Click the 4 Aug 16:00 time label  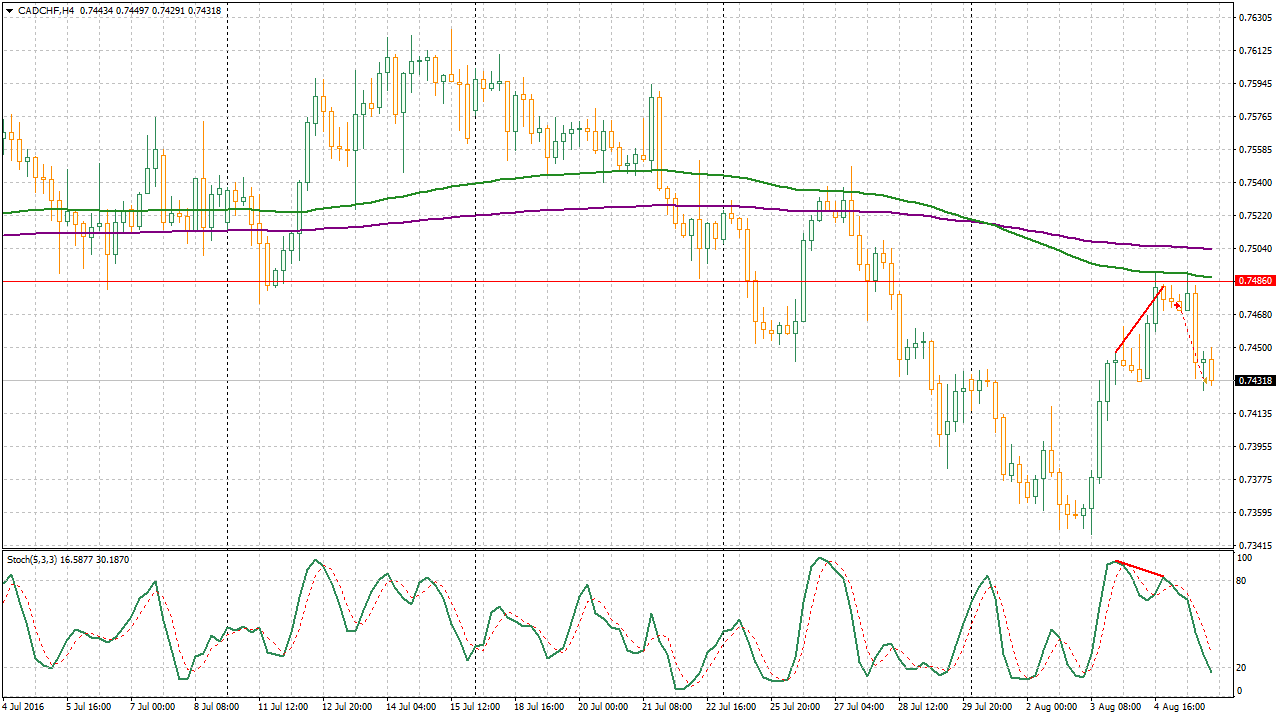pyautogui.click(x=1181, y=707)
